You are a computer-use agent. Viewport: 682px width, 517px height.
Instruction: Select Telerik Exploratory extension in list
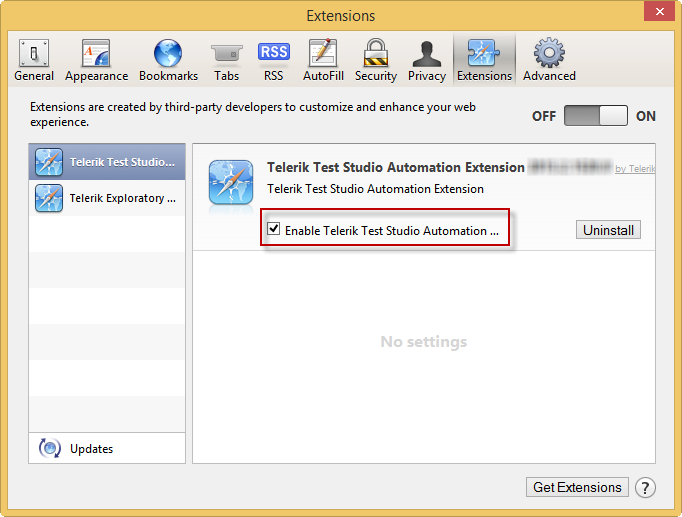(x=107, y=198)
